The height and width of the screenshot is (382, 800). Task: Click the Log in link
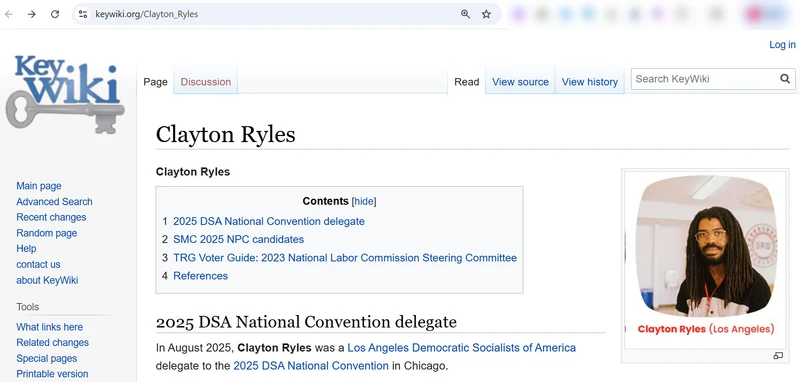[x=782, y=45]
